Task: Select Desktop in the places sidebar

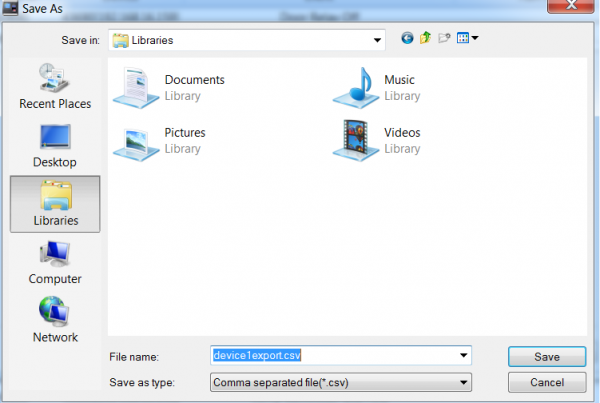Action: click(55, 145)
